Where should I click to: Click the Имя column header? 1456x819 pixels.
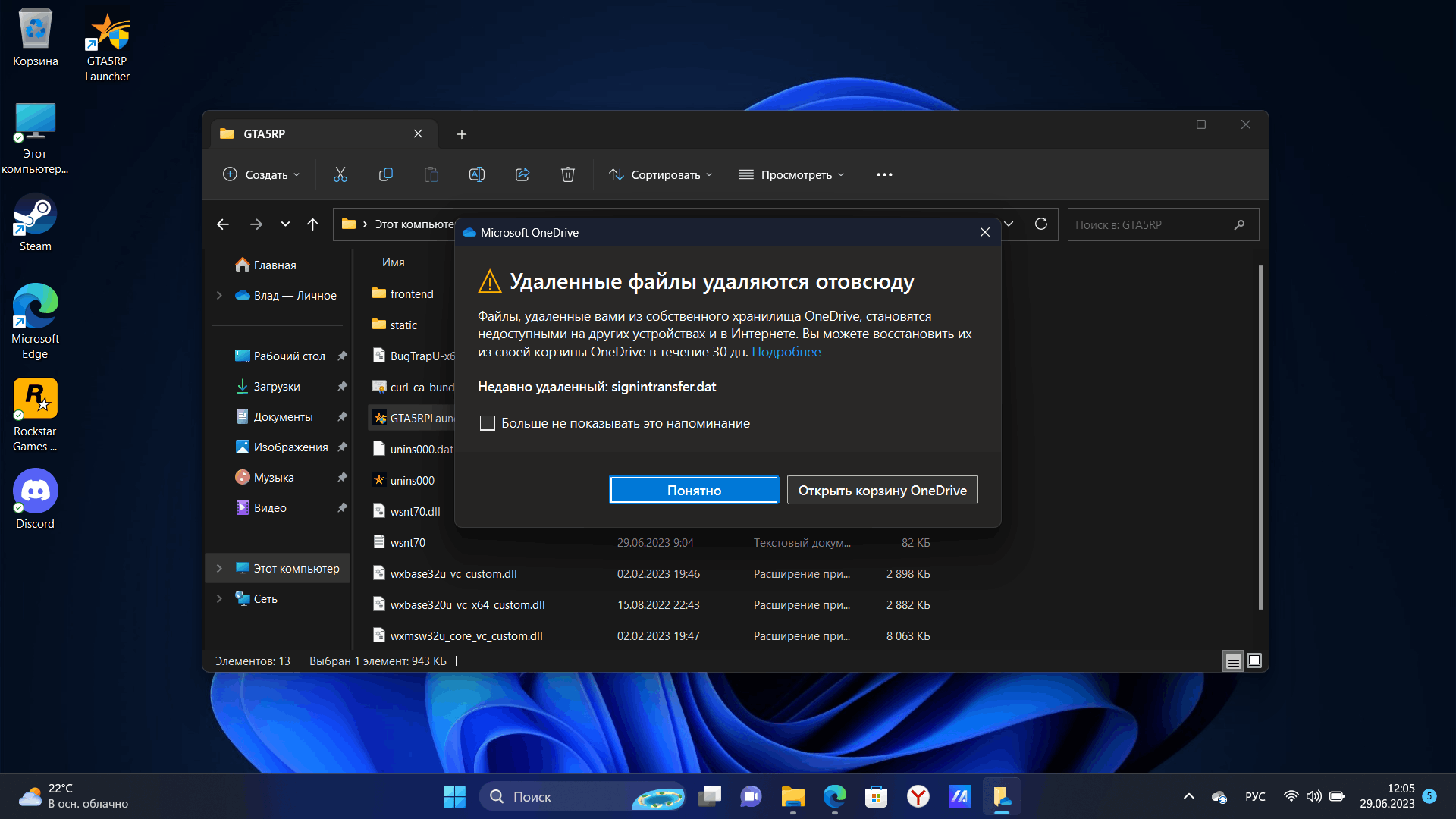click(x=393, y=262)
